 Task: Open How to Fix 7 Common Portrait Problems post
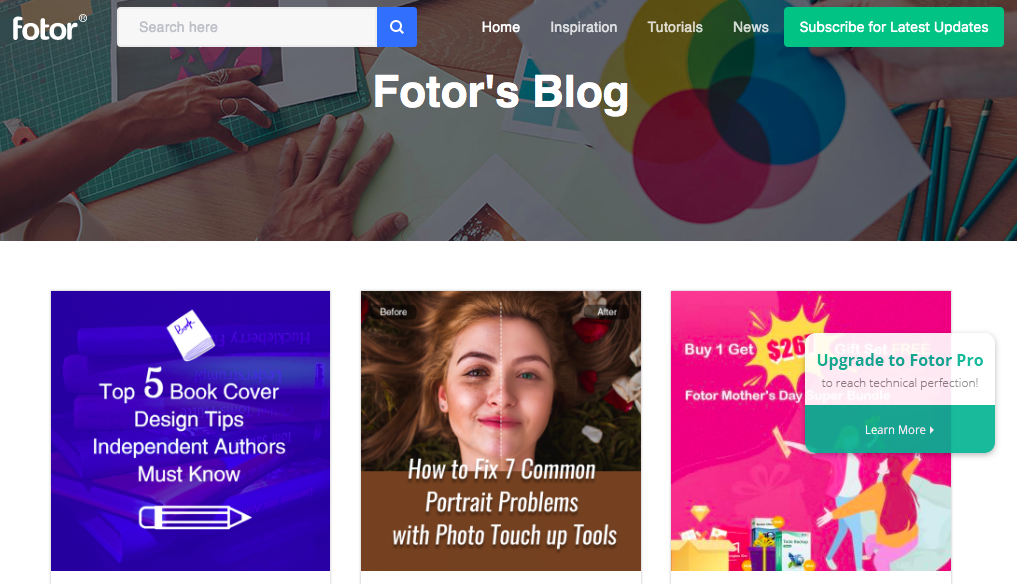coord(501,431)
